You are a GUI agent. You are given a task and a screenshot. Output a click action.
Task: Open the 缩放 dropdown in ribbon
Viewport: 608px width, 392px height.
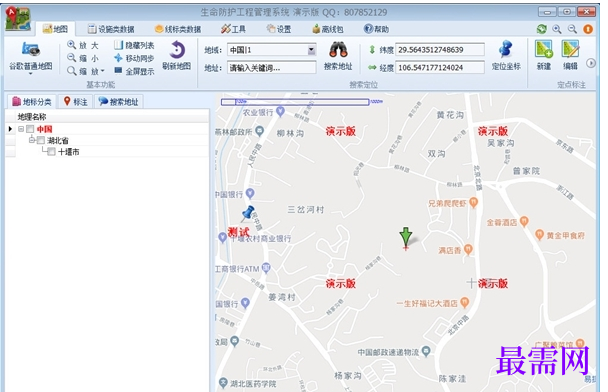click(85, 71)
